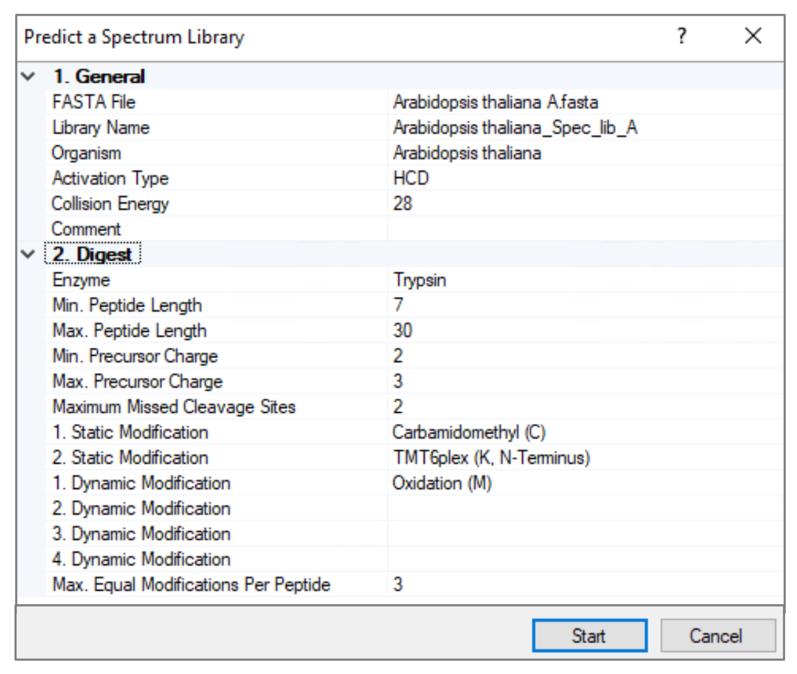Collapse the 2. Digest section chevron
797x674 pixels.
tap(28, 255)
